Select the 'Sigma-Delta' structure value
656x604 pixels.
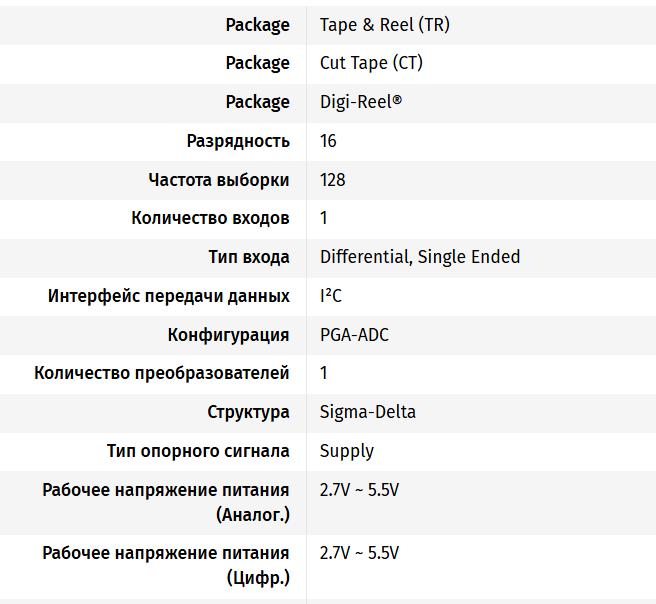(x=368, y=412)
